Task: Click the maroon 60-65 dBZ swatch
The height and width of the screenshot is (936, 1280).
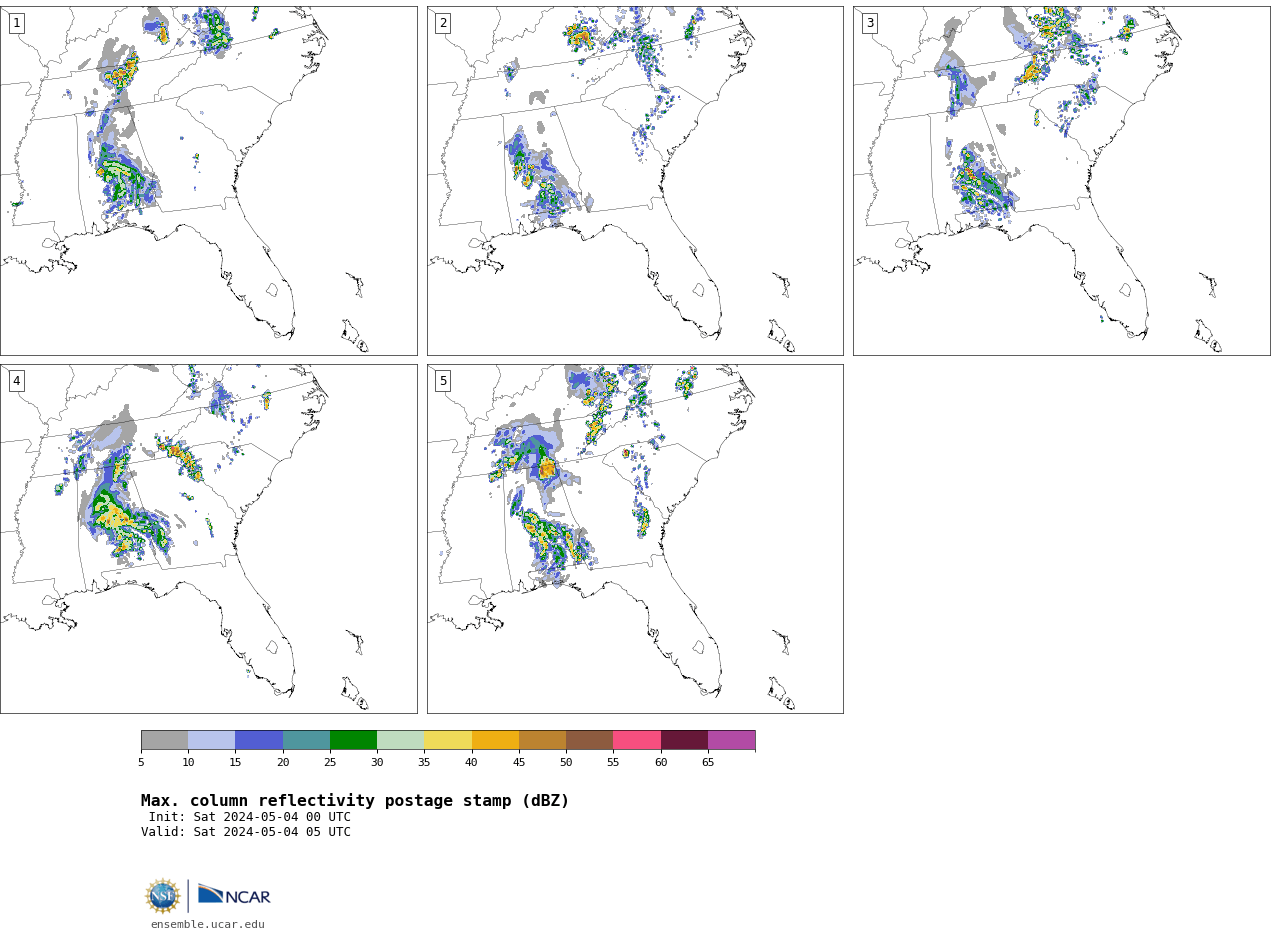Action: coord(684,740)
